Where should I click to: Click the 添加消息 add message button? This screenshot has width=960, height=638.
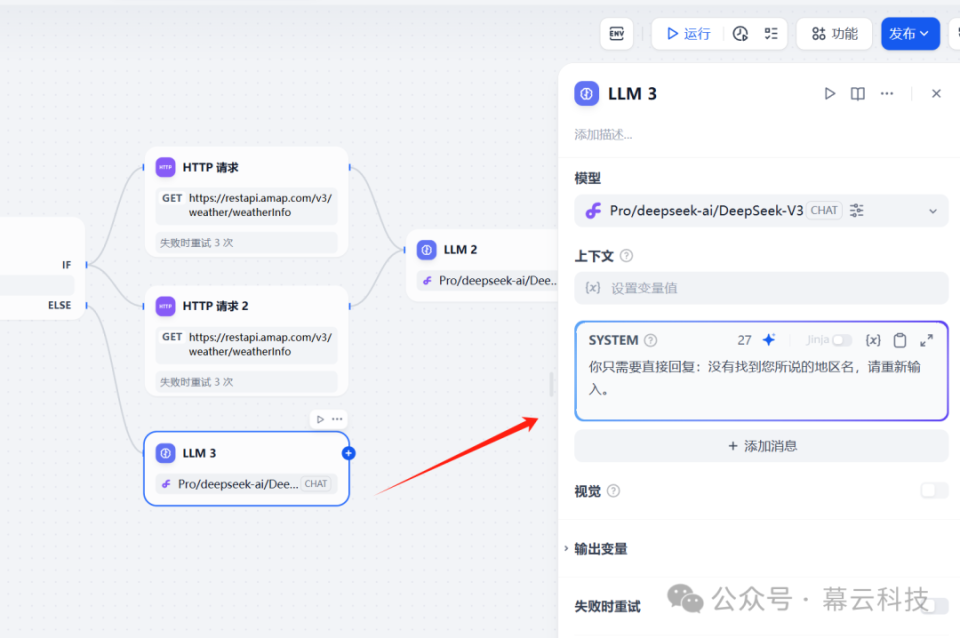coord(761,446)
